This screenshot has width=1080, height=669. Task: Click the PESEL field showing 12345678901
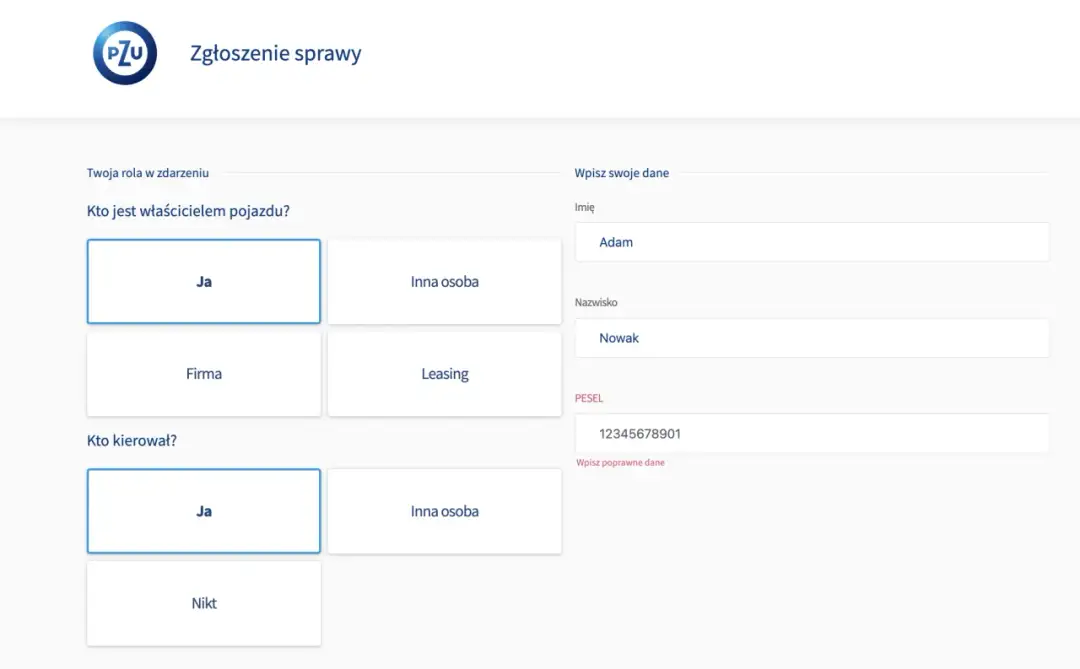click(x=812, y=433)
